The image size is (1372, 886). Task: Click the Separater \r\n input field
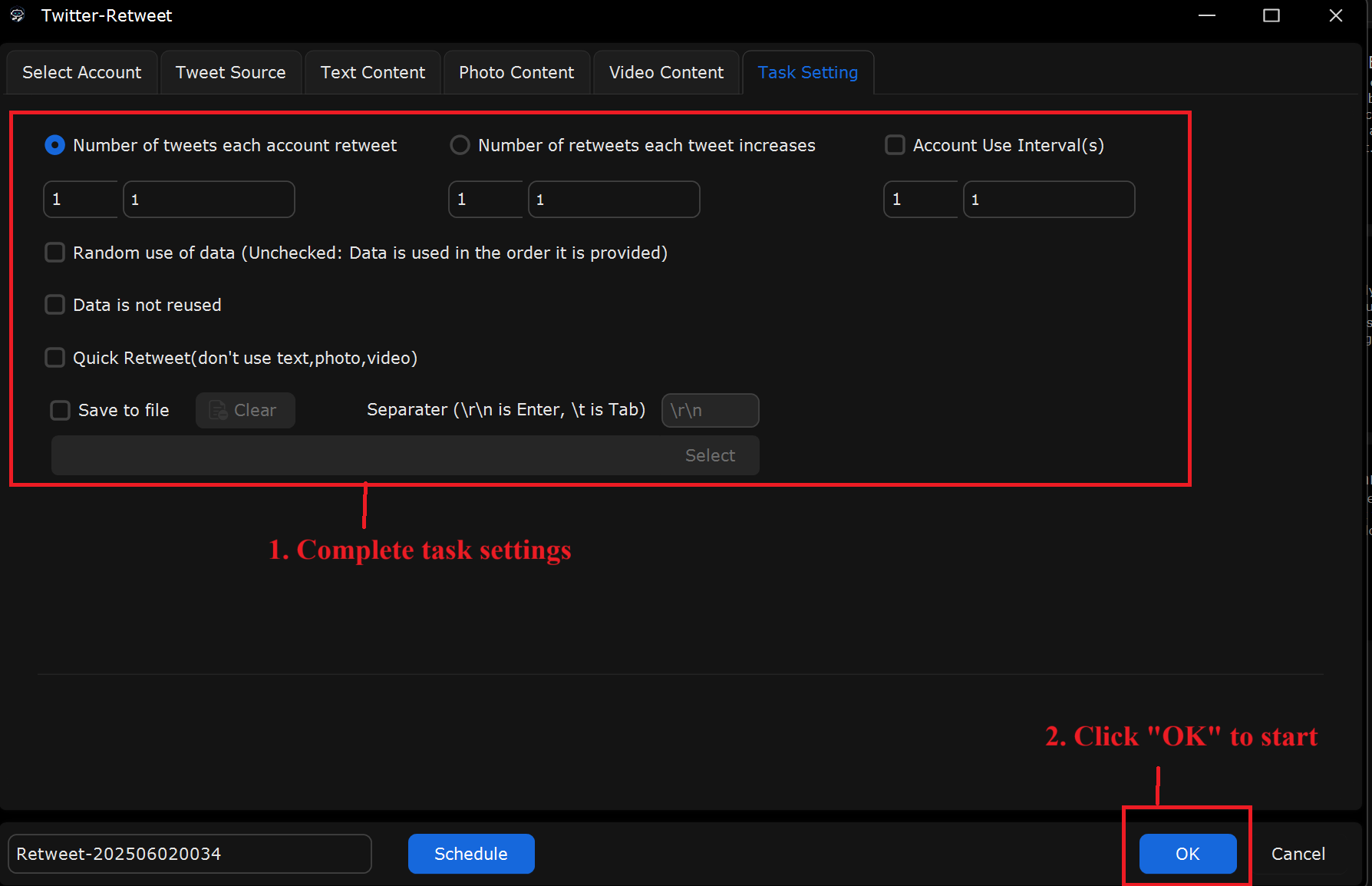[711, 410]
